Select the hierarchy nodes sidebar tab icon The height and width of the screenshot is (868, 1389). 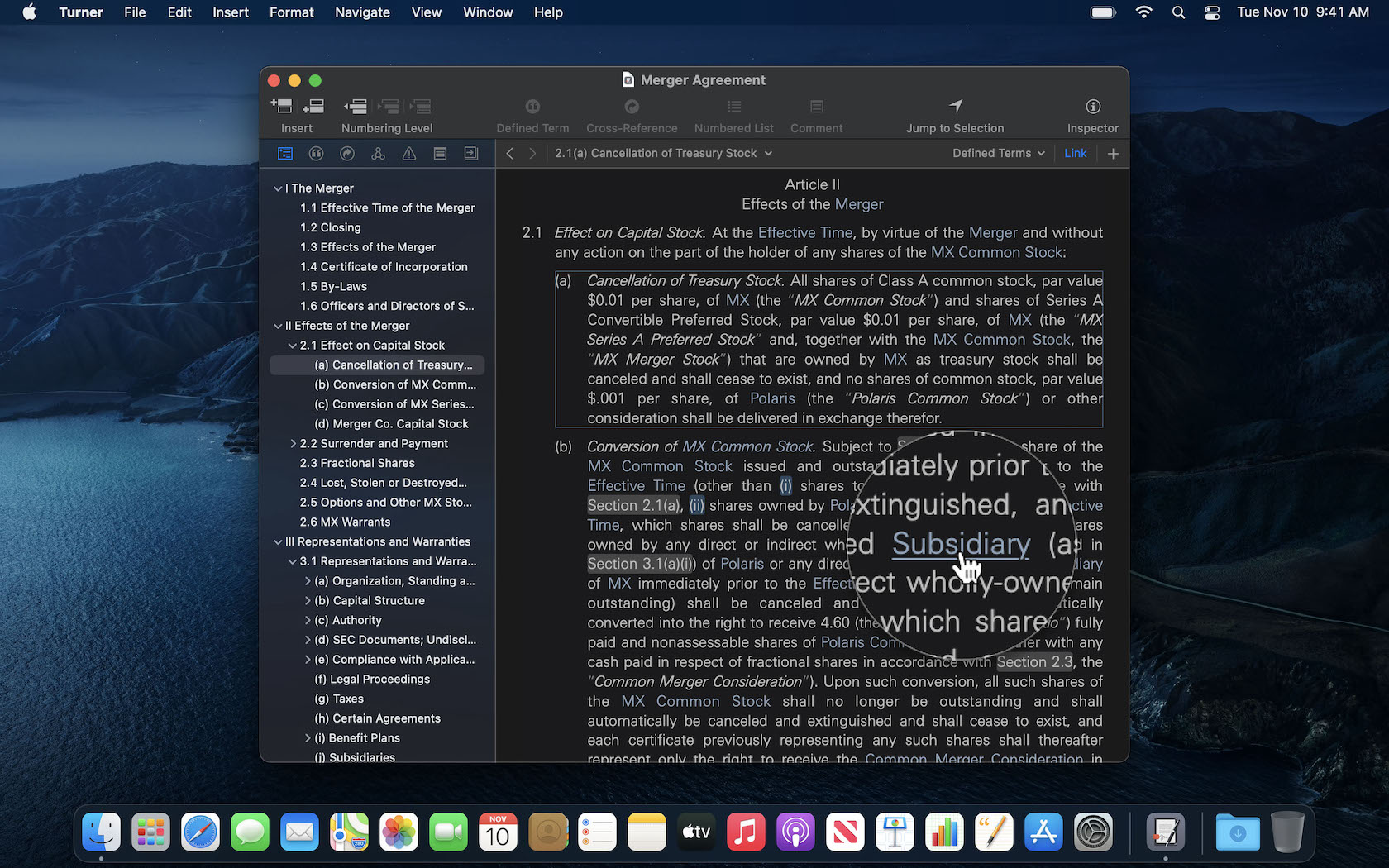point(378,153)
